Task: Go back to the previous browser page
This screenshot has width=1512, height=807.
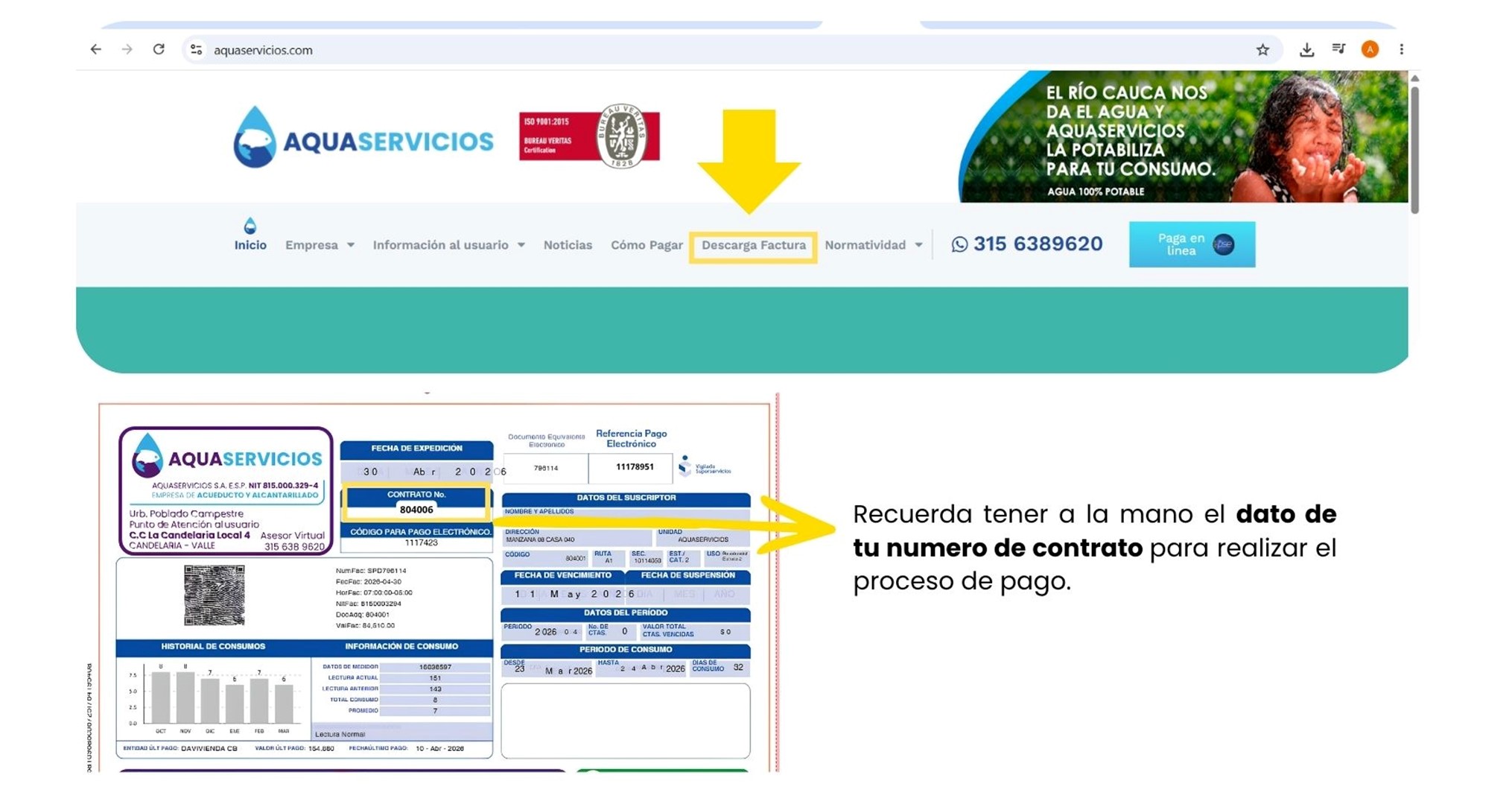Action: pyautogui.click(x=96, y=49)
